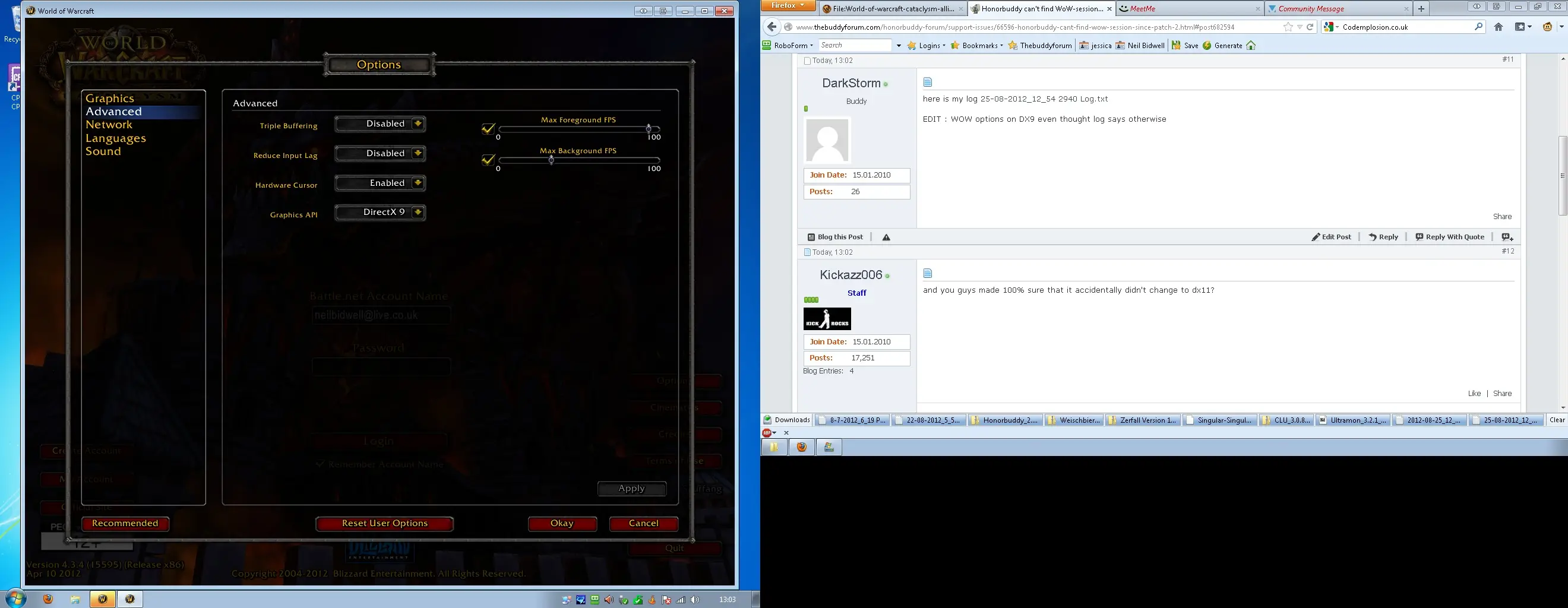Select the jessica identity

1095,45
